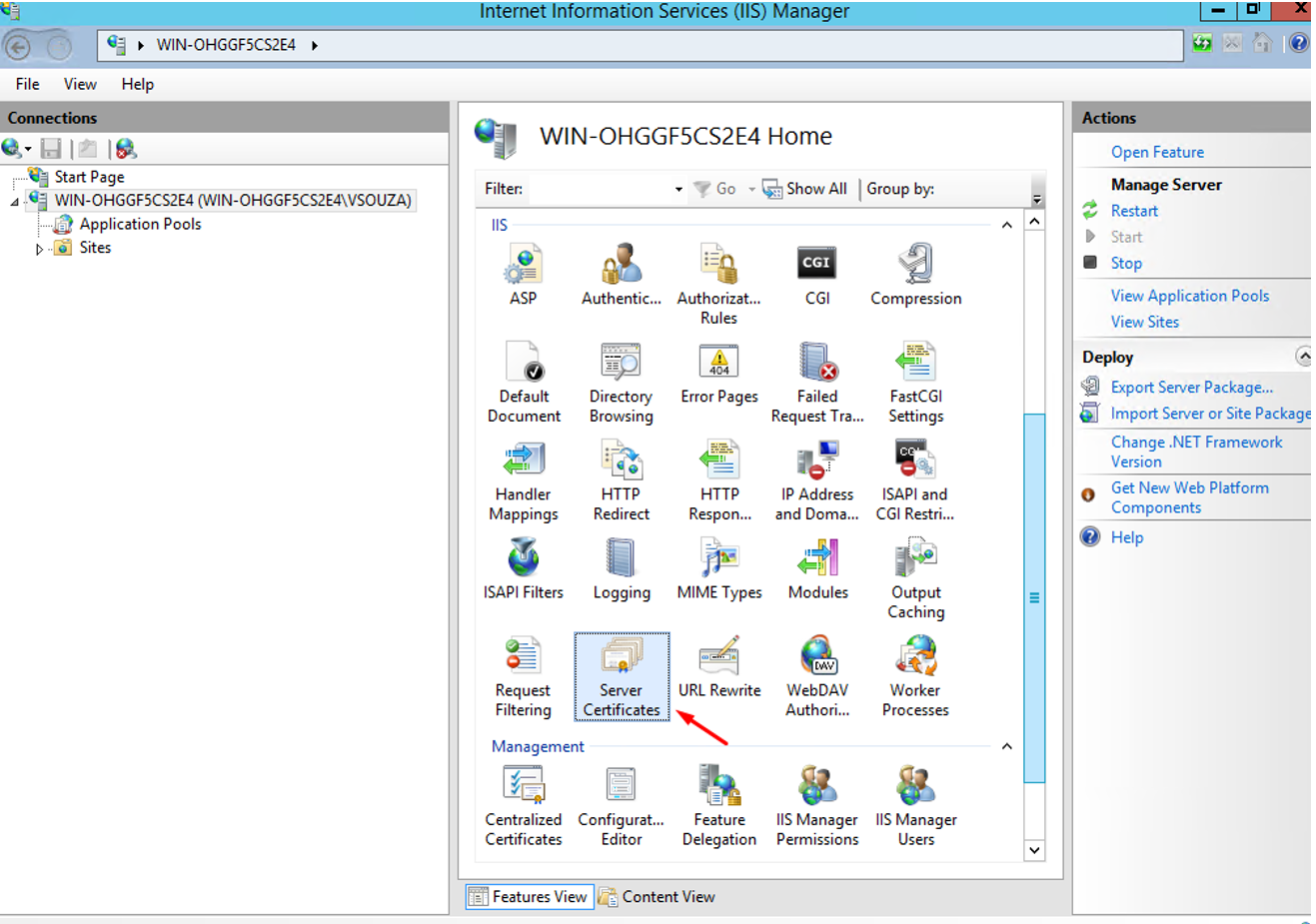1316x924 pixels.
Task: Open Configuration Editor feature
Action: coord(621,806)
